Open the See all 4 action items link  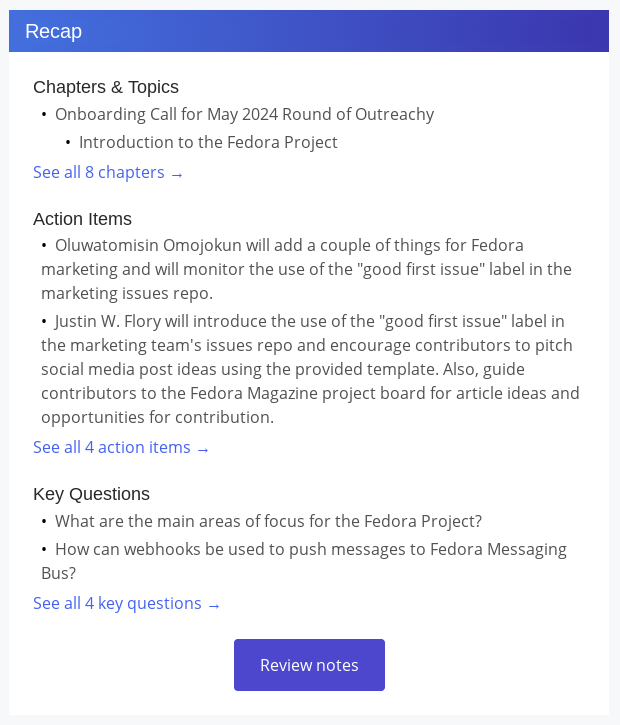tap(121, 448)
